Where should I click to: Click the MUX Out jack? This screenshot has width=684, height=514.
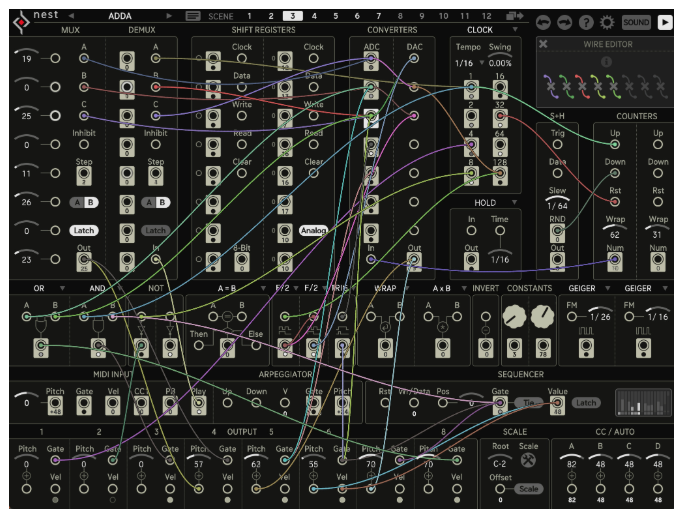[x=84, y=261]
